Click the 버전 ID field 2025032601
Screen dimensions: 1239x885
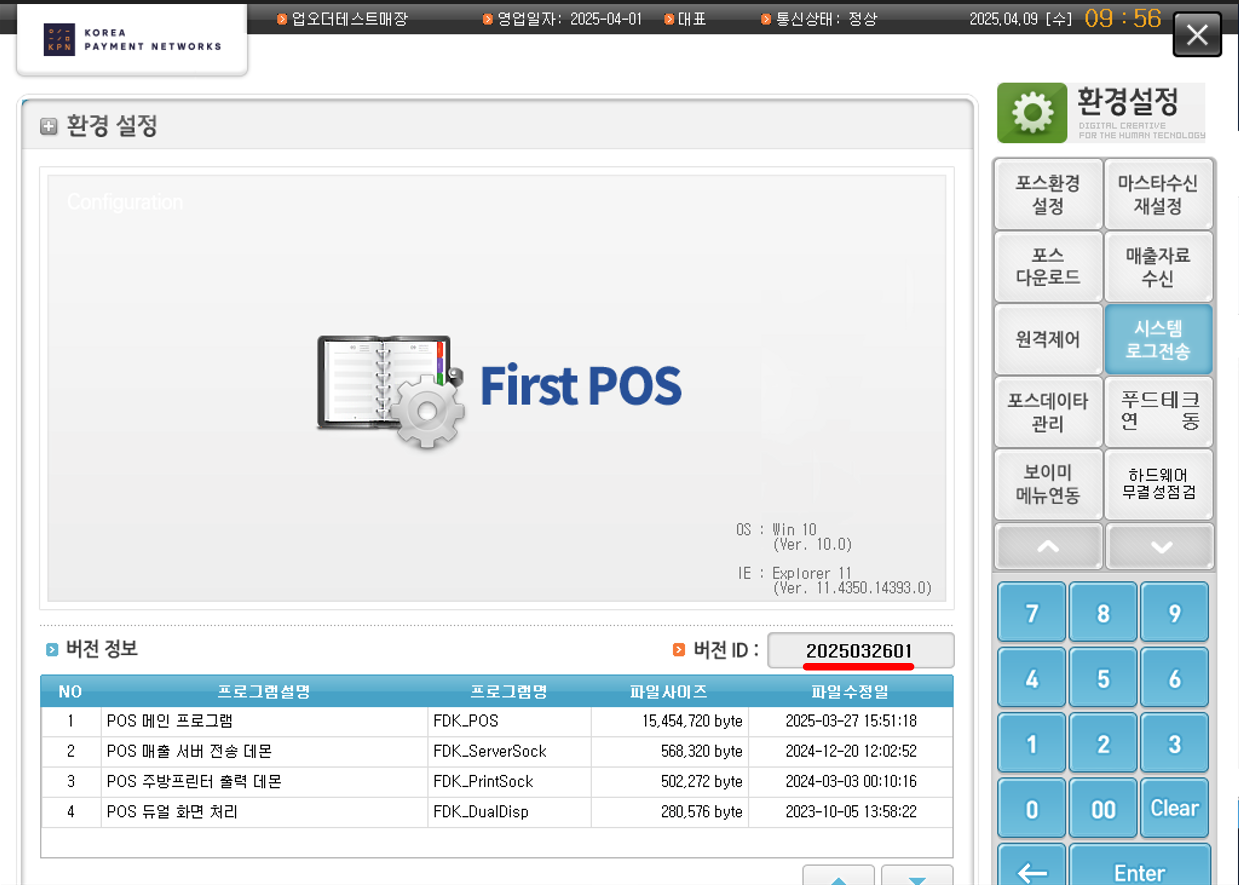pos(861,650)
